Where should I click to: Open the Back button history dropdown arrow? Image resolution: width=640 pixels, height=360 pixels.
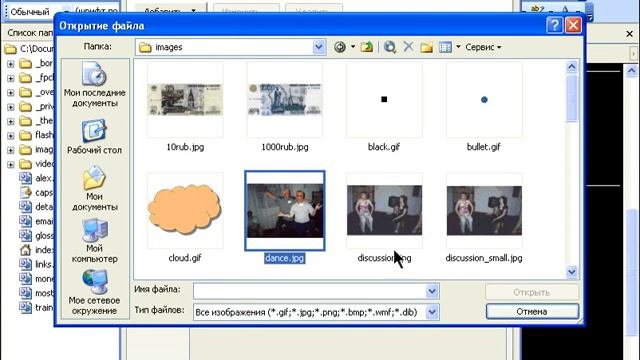[x=353, y=47]
